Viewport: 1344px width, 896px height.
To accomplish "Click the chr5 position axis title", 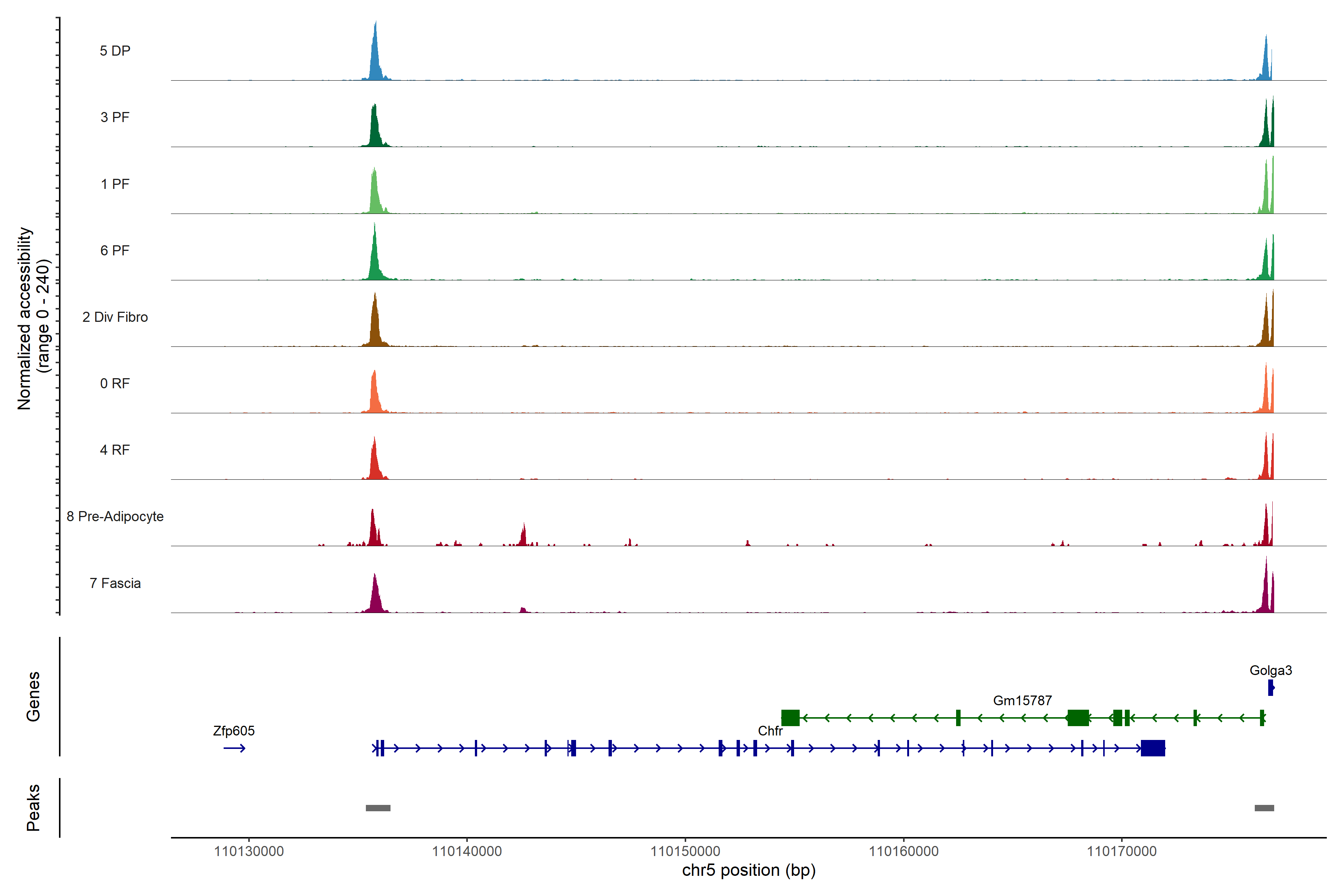I will click(x=749, y=870).
